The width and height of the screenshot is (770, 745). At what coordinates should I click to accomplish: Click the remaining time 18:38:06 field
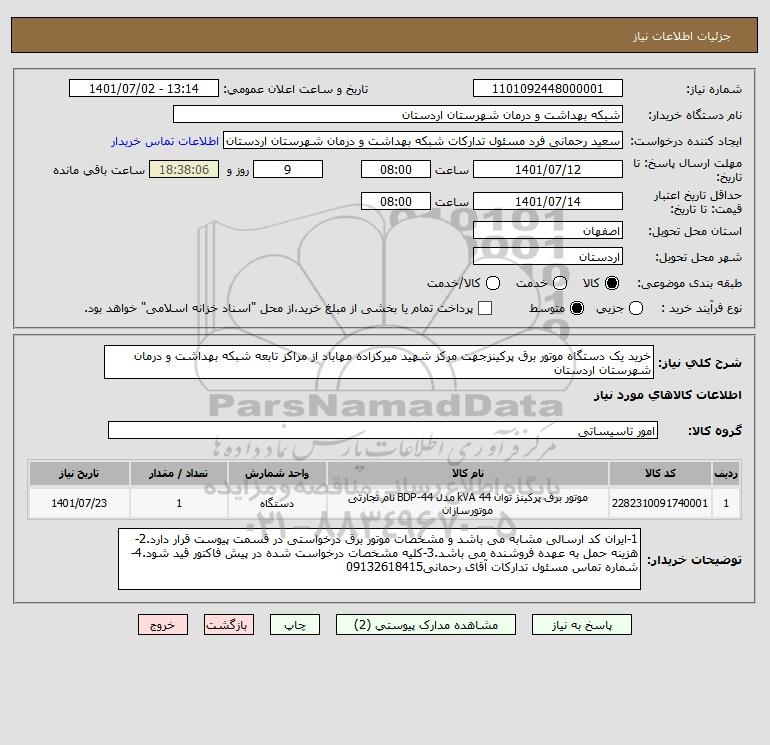tap(184, 169)
